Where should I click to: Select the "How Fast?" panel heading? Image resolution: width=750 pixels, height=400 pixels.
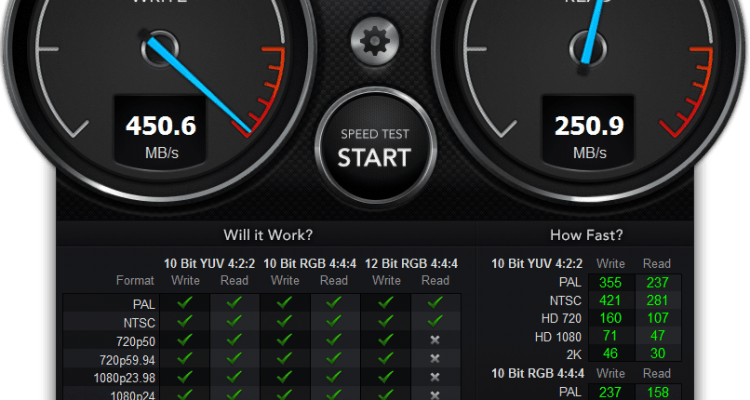tap(586, 235)
